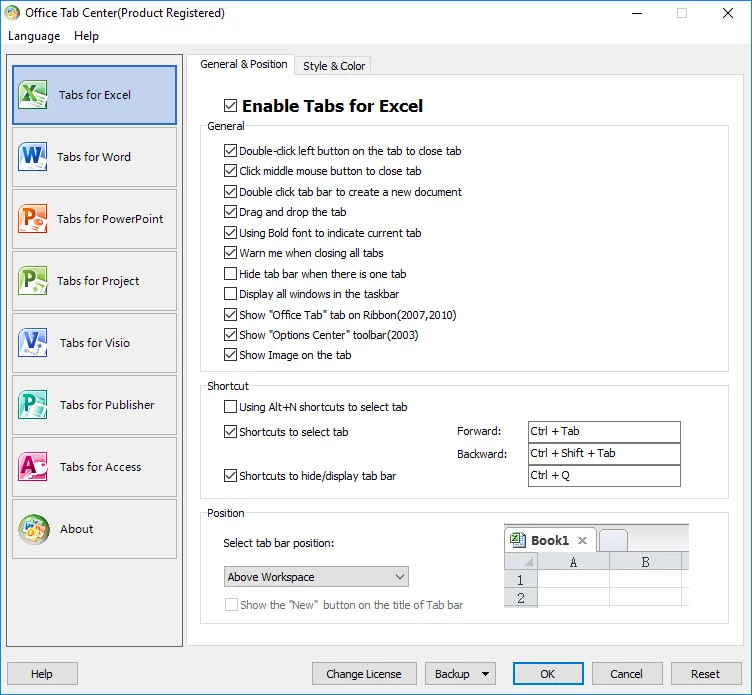Screen dimensions: 752x695
Task: Click the Office Tab Center title bar icon
Action: pos(12,13)
